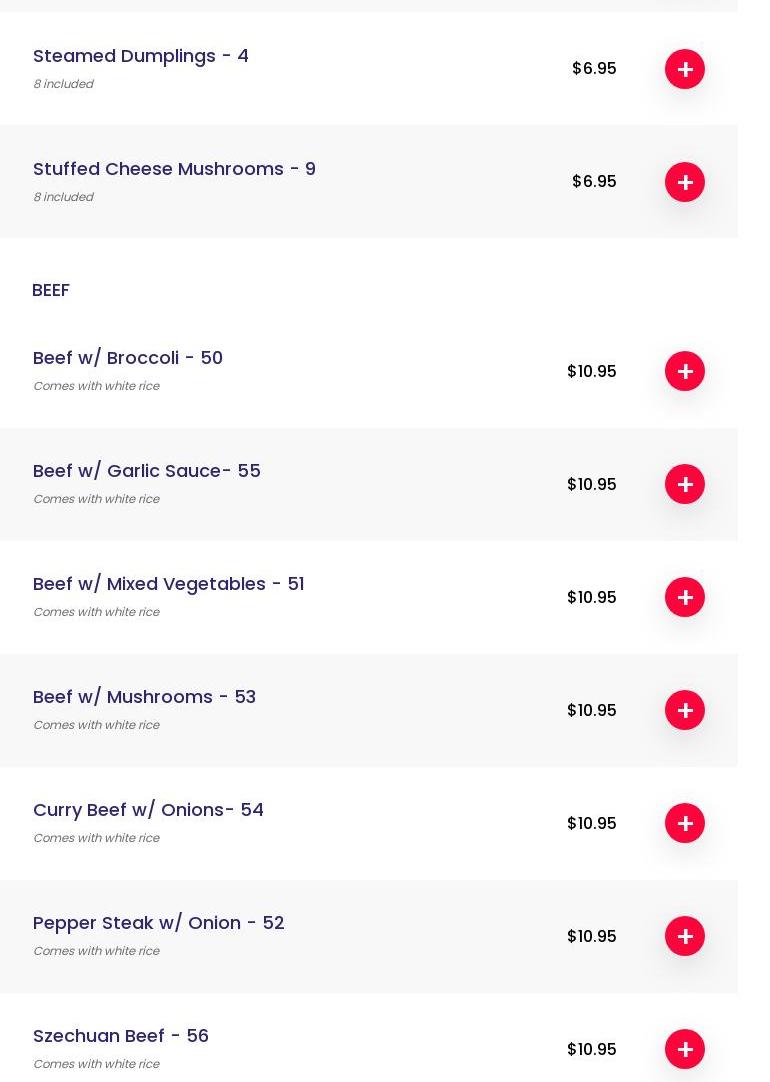The width and height of the screenshot is (770, 1082).
Task: Add Stuffed Cheese Mushrooms with plus button
Action: [x=684, y=182]
